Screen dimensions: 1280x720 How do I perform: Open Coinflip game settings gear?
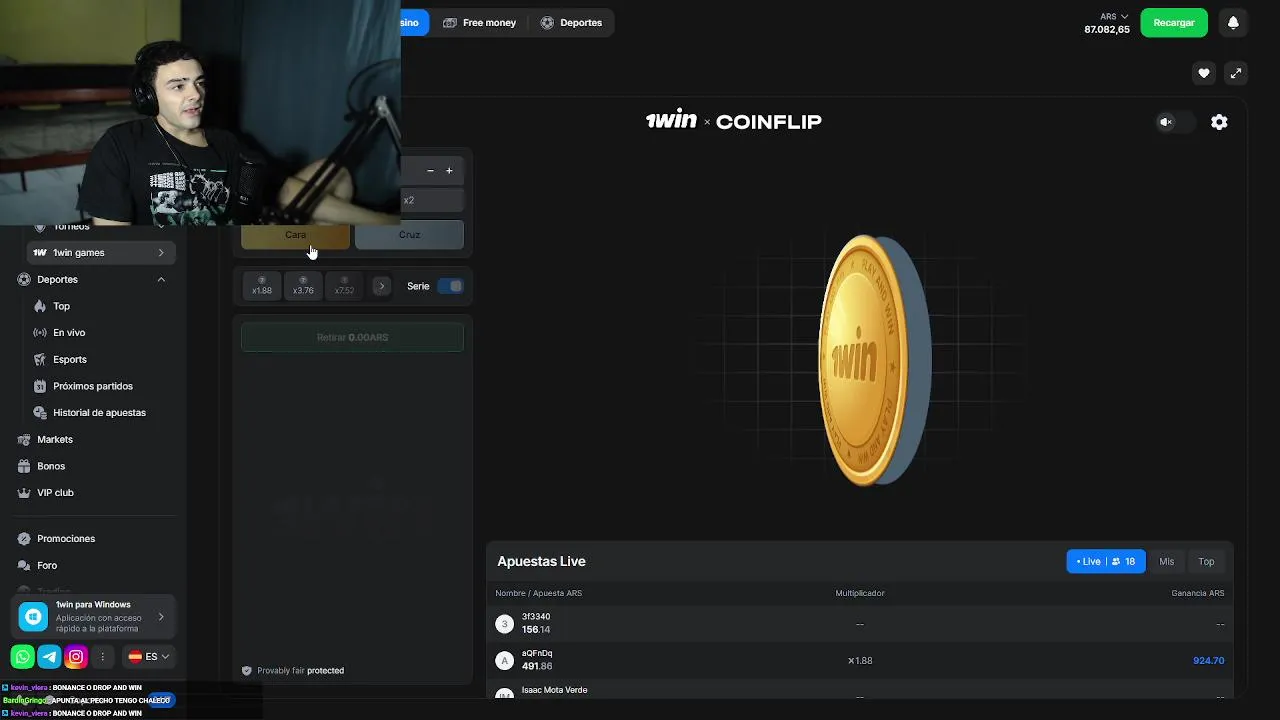tap(1219, 122)
